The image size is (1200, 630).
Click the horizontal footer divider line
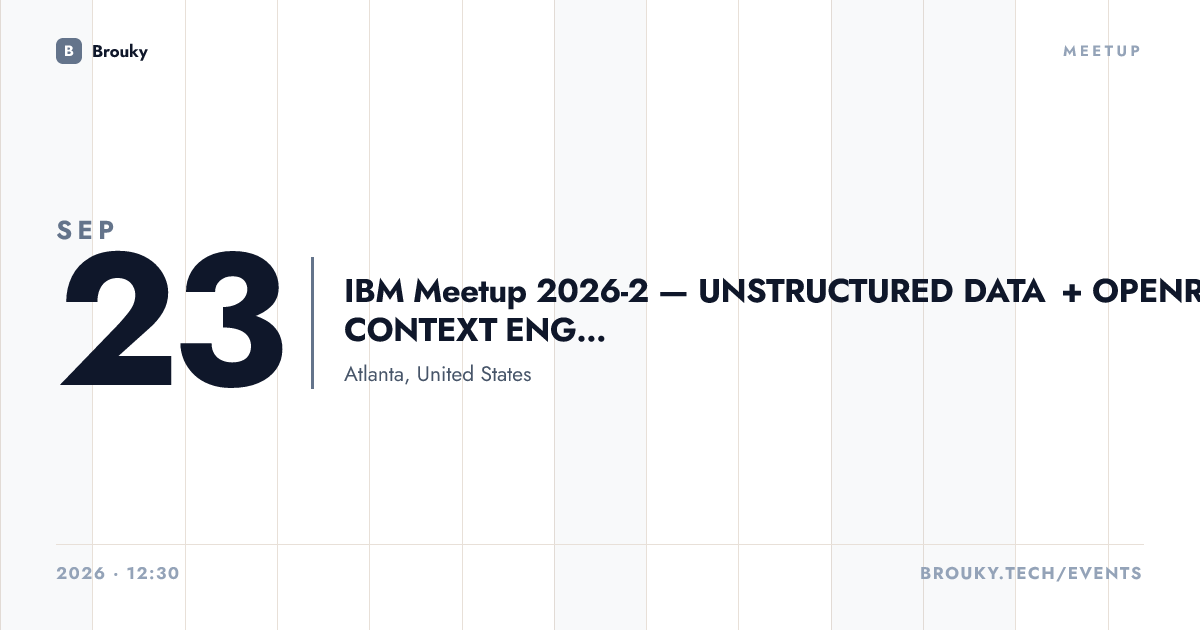click(x=600, y=545)
